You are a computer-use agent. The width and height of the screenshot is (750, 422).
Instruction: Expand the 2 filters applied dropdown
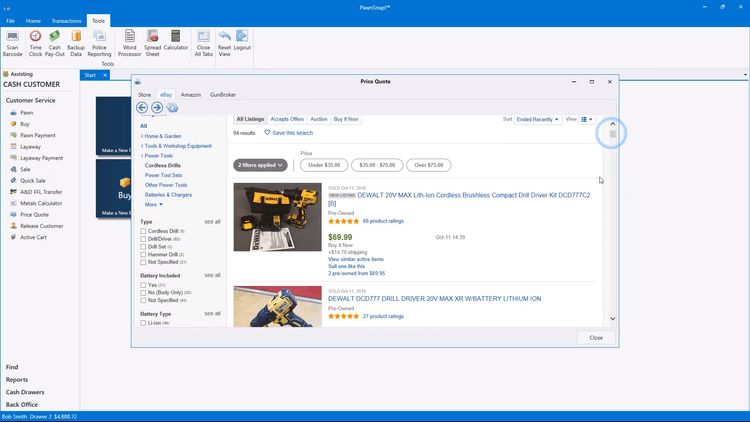260,165
